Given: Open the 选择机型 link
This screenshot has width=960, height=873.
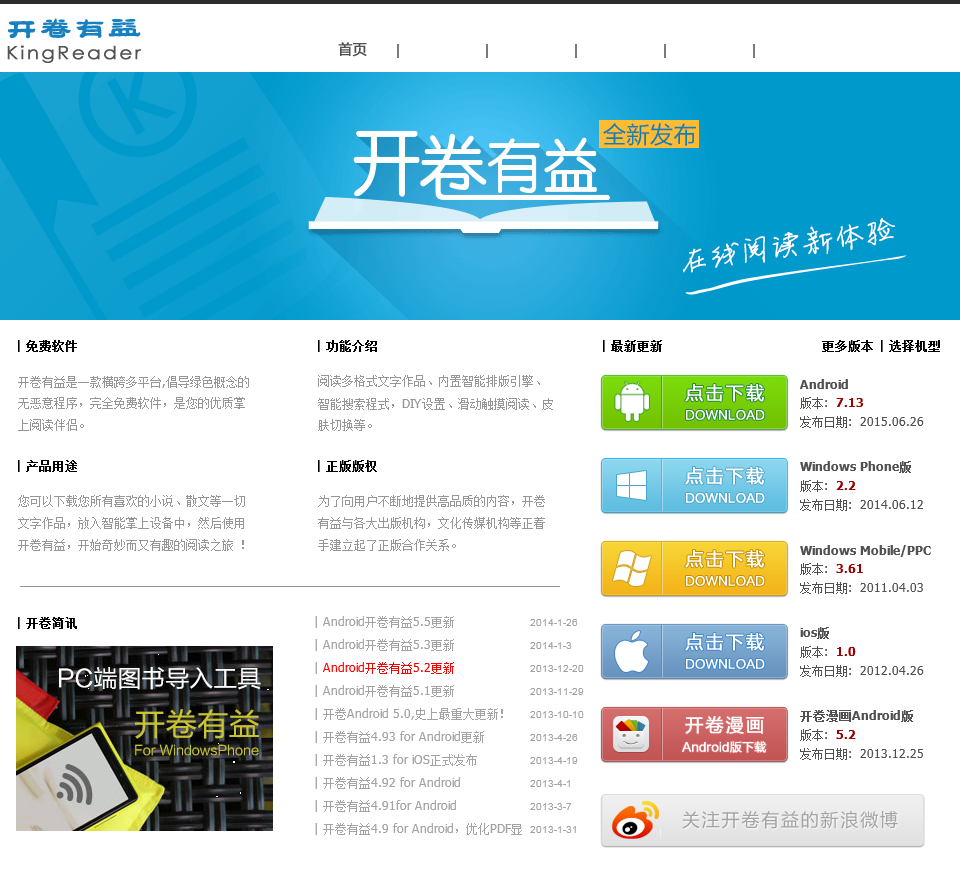Looking at the screenshot, I should click(915, 347).
